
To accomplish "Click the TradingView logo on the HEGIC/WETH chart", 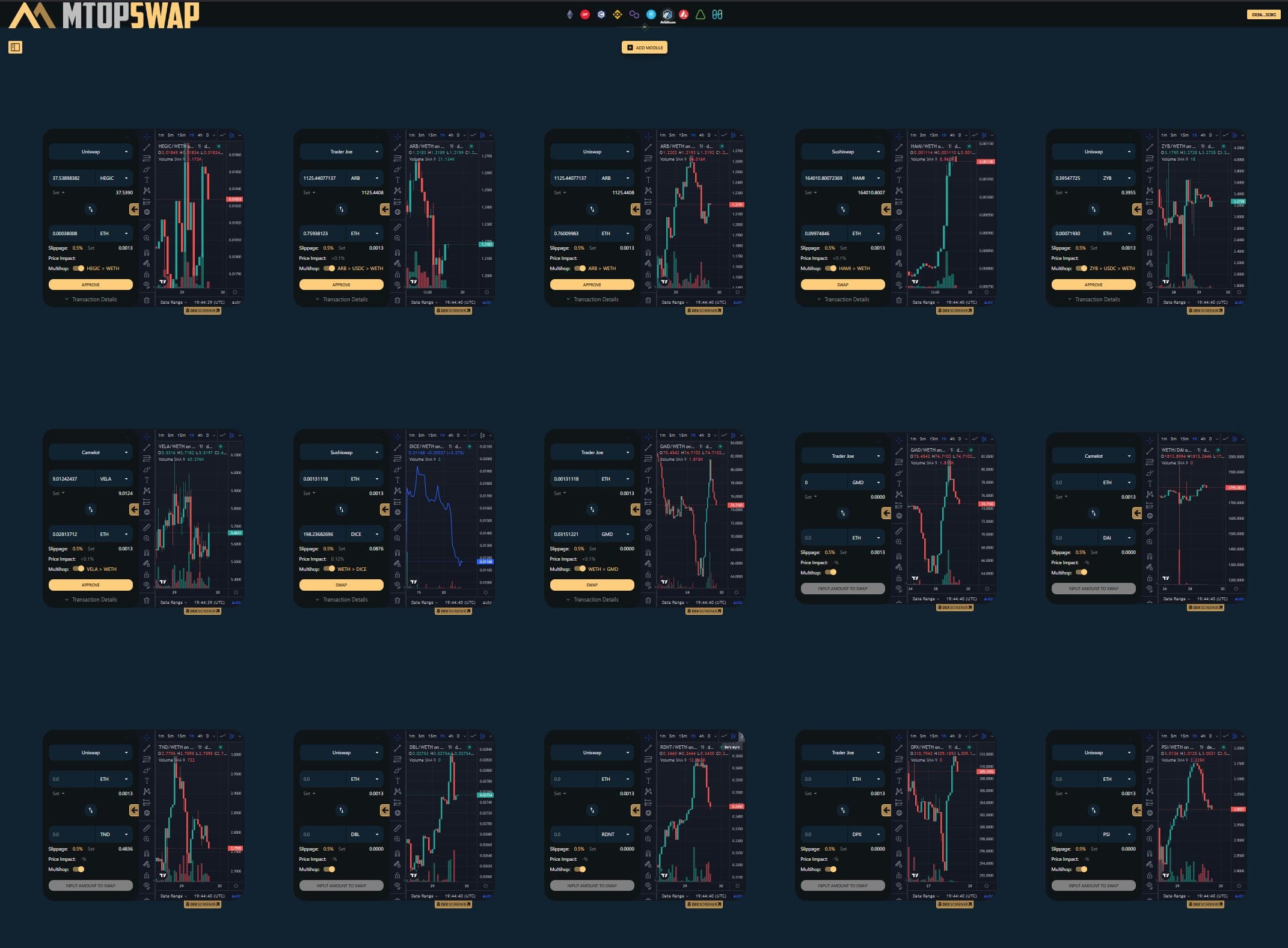I will (163, 281).
